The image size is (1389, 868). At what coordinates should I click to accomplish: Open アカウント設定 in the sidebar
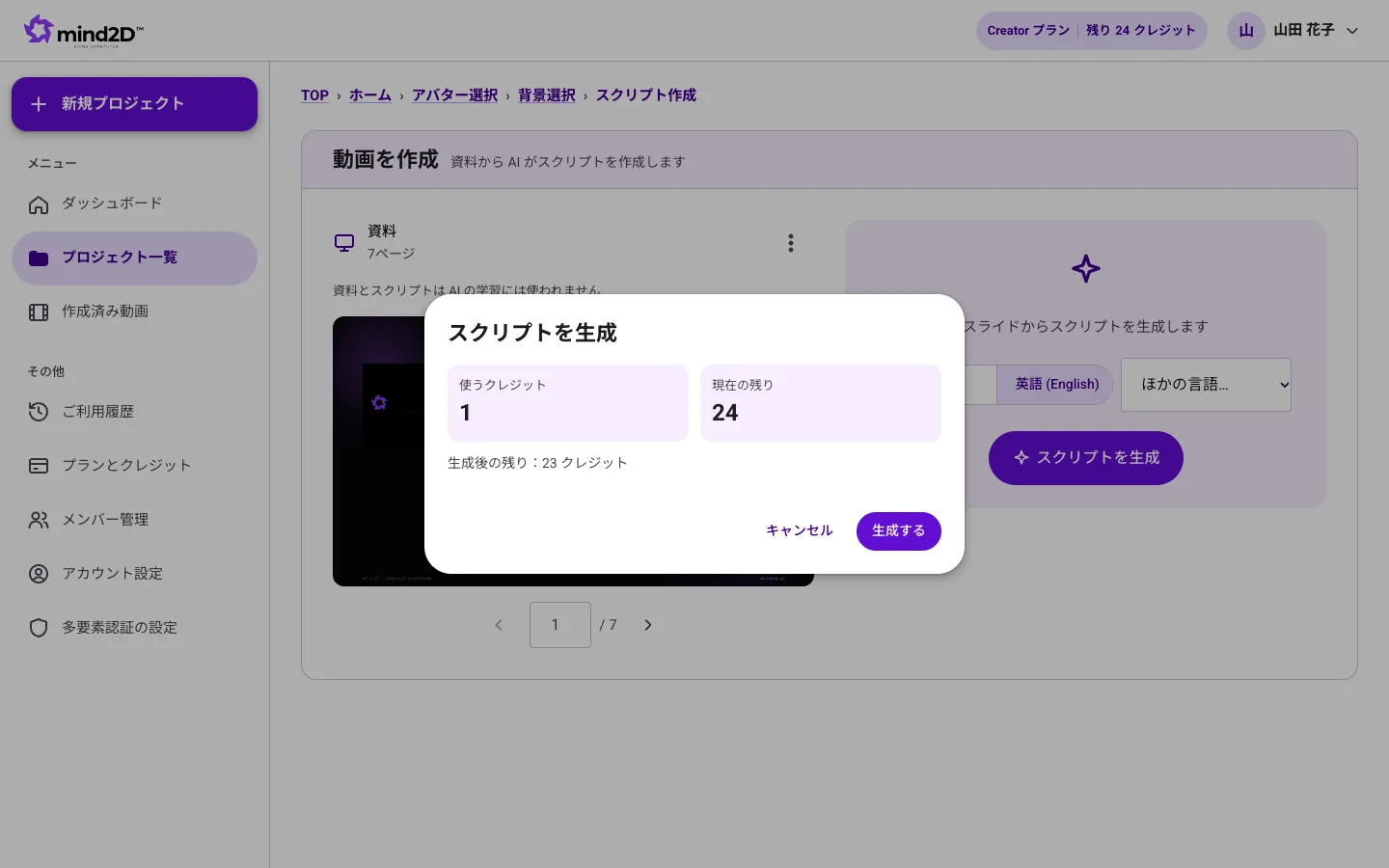click(134, 574)
